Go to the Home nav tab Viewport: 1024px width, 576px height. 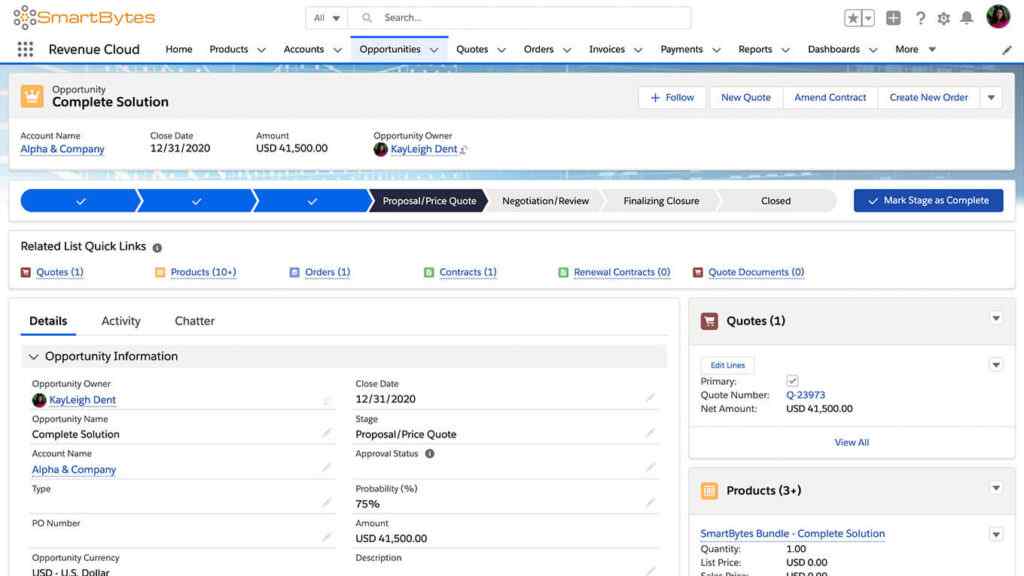(x=178, y=50)
